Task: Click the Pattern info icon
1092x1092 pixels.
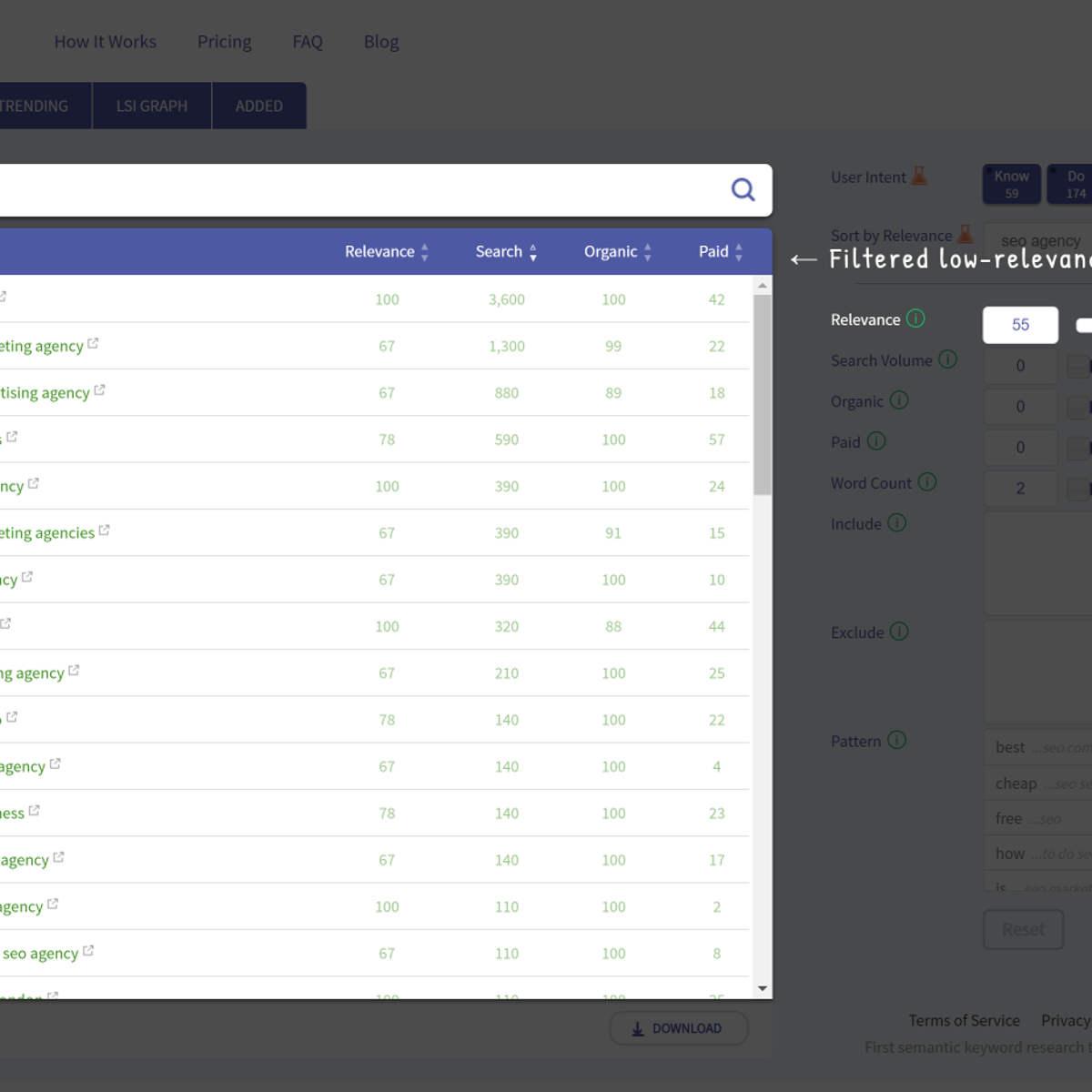Action: tap(896, 740)
